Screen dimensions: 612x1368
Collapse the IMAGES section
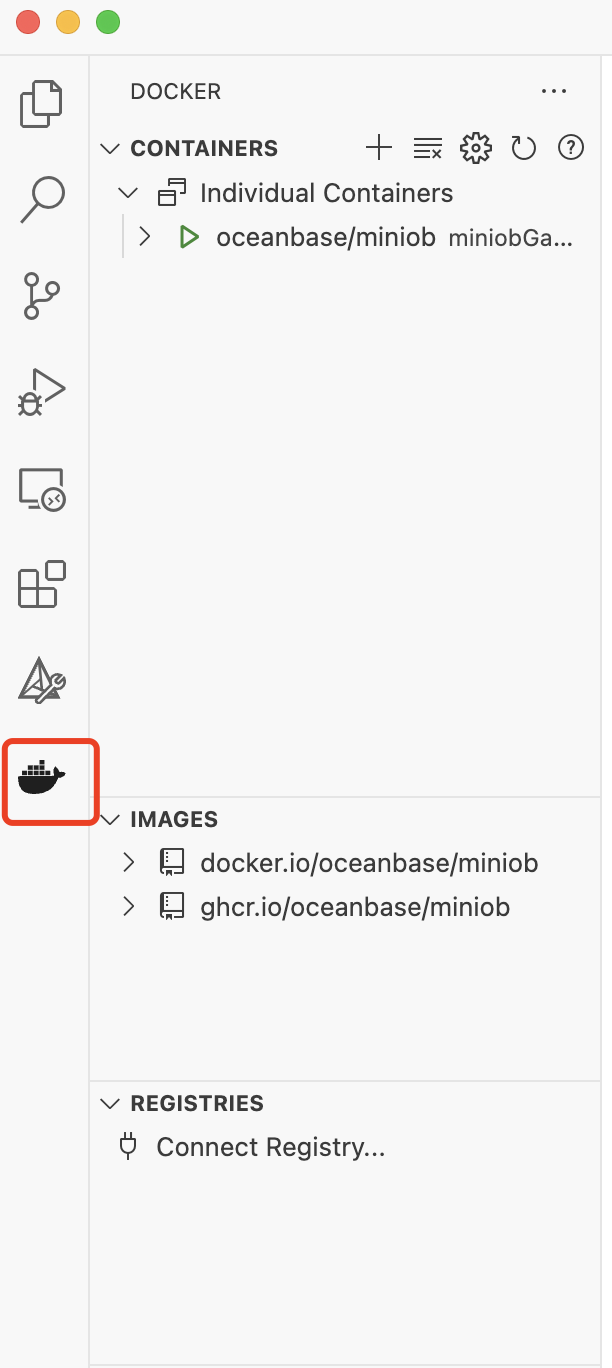109,819
